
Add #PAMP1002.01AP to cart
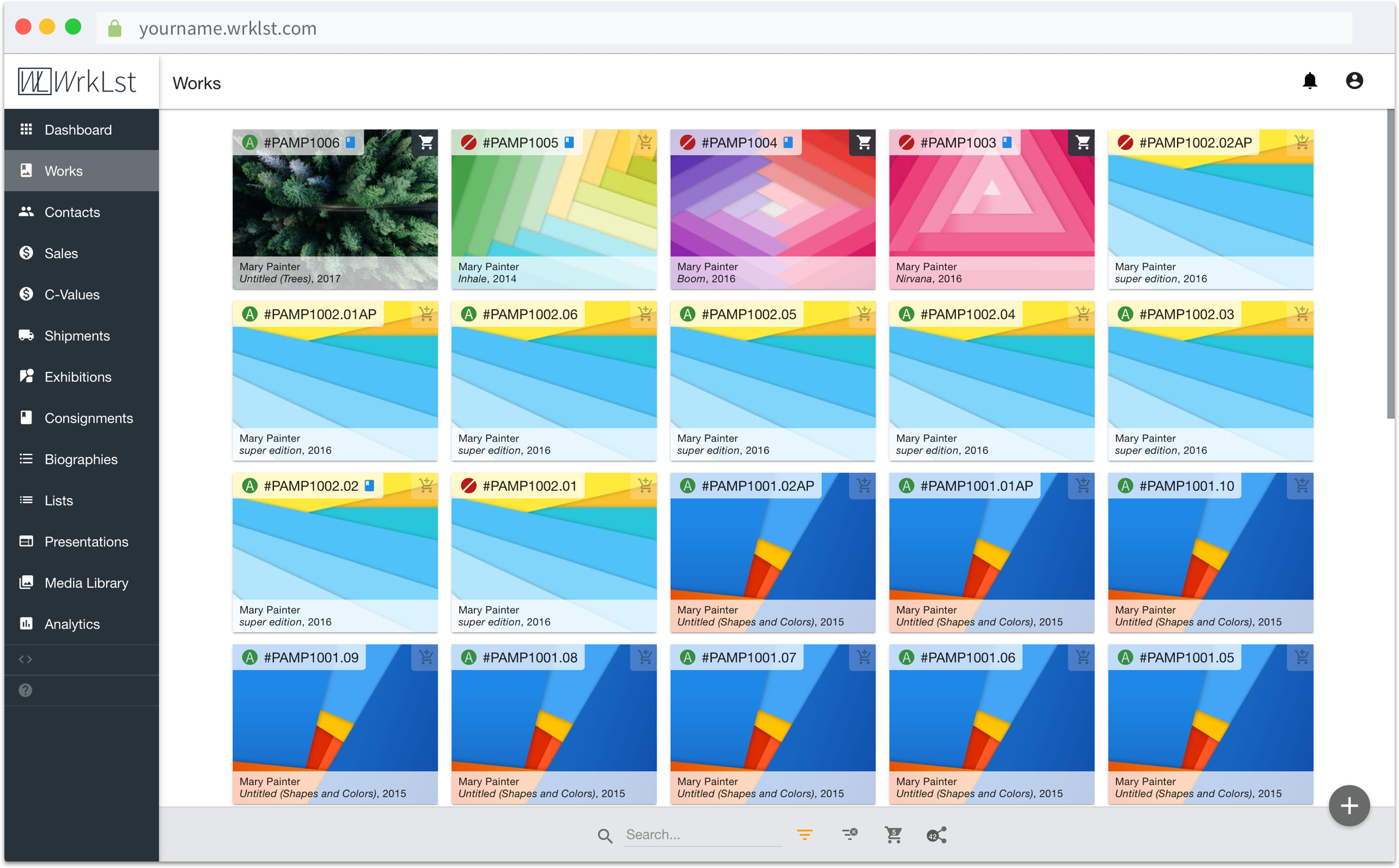tap(426, 314)
